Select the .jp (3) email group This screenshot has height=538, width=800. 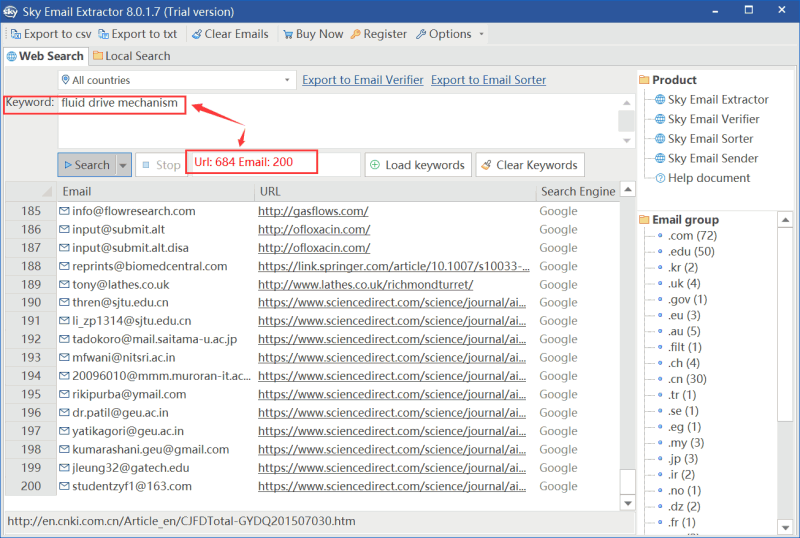pyautogui.click(x=683, y=458)
